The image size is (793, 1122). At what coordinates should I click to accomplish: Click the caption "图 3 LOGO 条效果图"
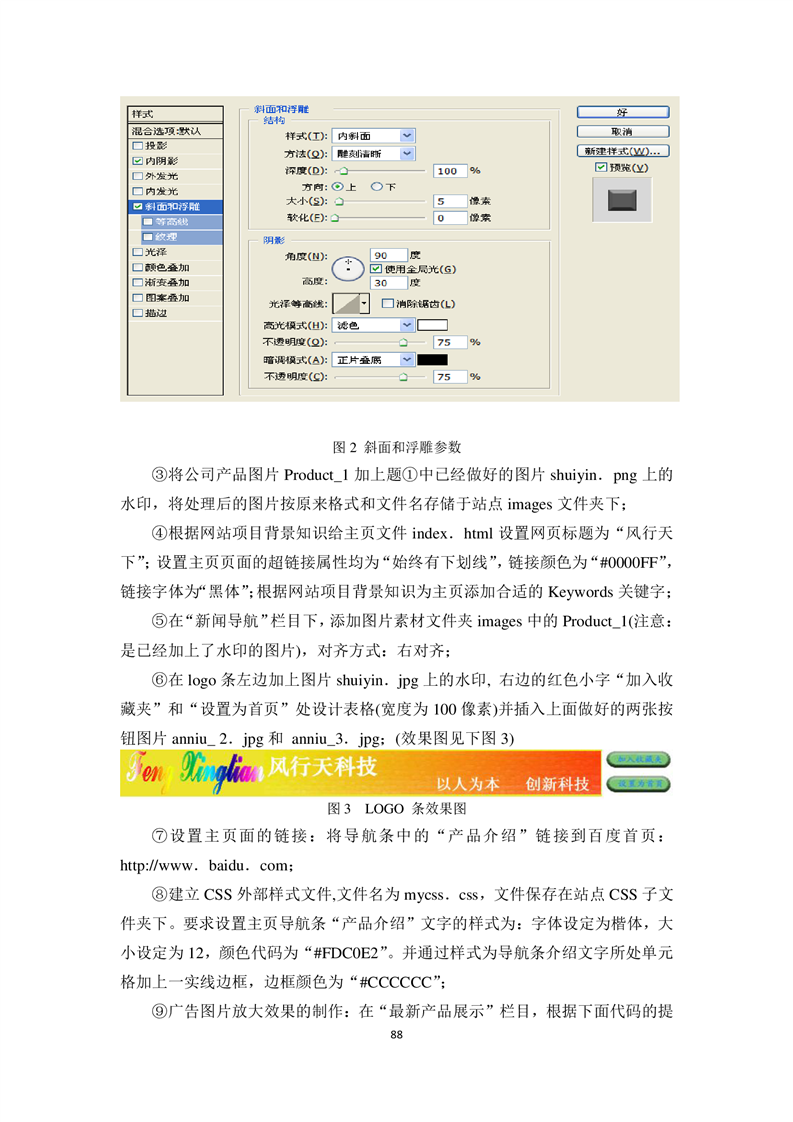click(396, 809)
